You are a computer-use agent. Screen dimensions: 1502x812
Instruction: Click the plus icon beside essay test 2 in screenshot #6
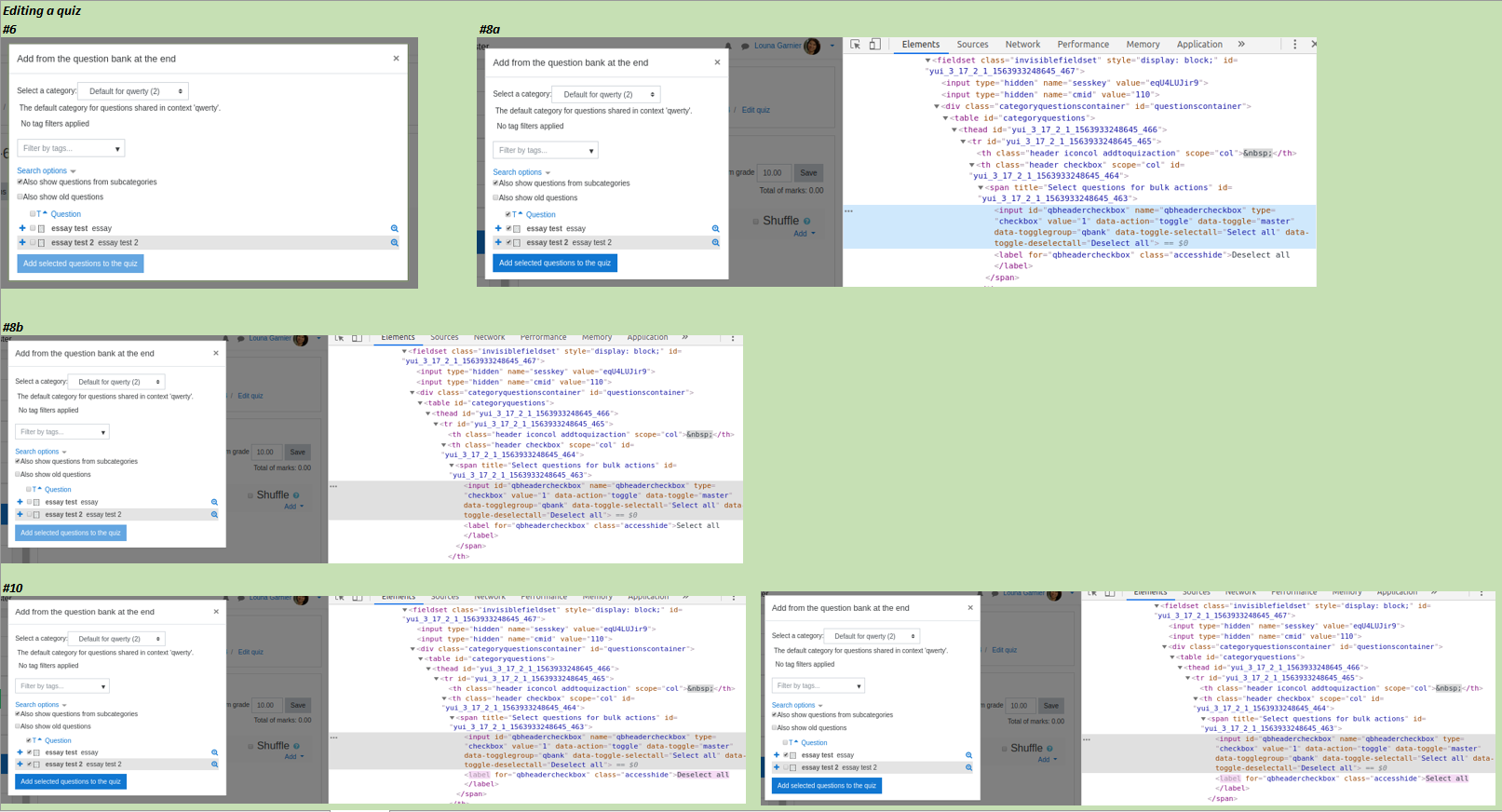coord(22,242)
